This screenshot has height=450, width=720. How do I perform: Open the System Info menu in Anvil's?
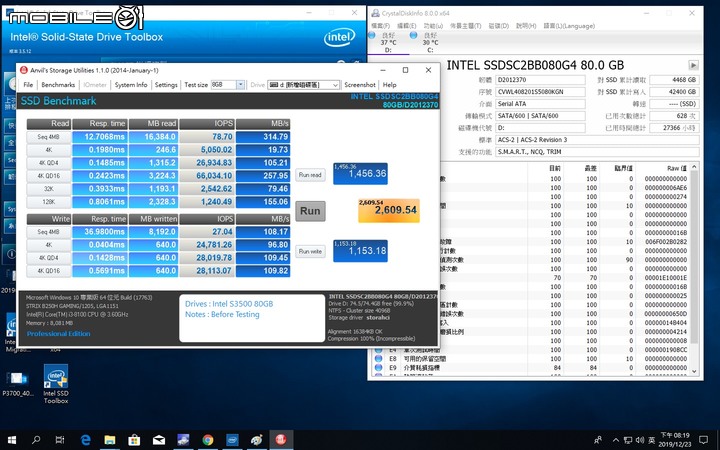tap(131, 85)
